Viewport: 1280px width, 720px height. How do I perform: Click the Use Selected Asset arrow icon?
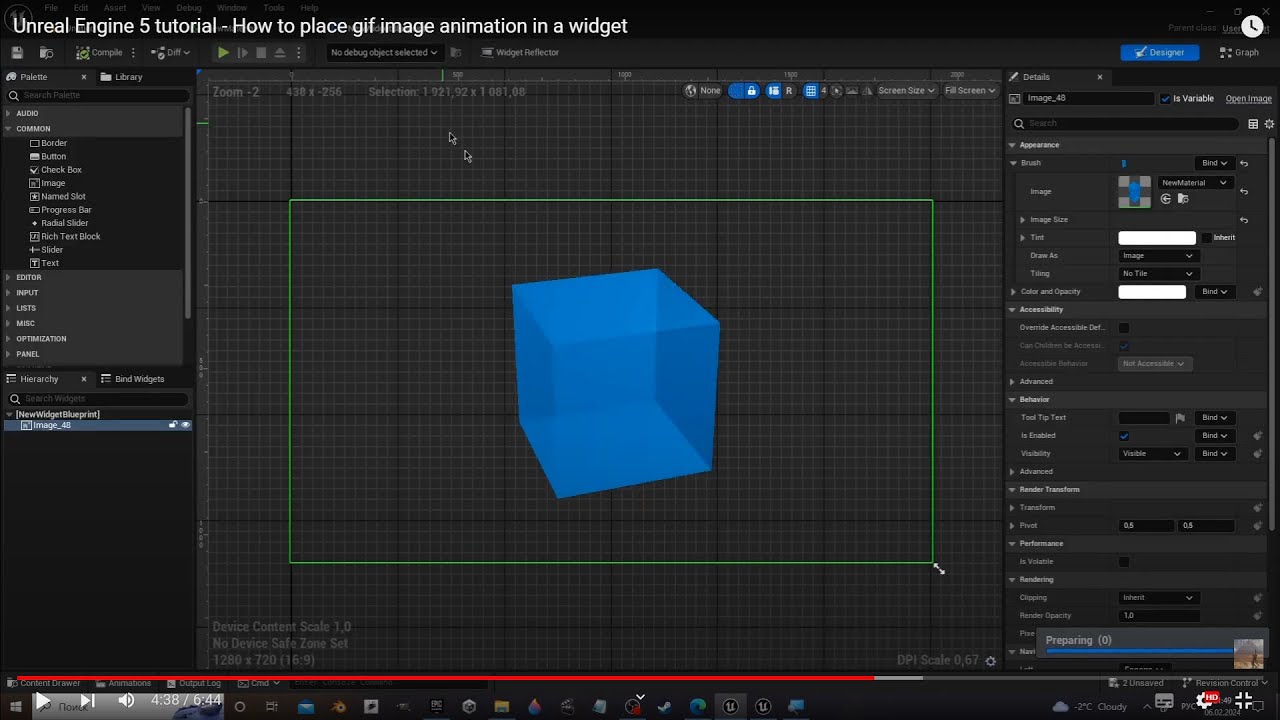1166,199
